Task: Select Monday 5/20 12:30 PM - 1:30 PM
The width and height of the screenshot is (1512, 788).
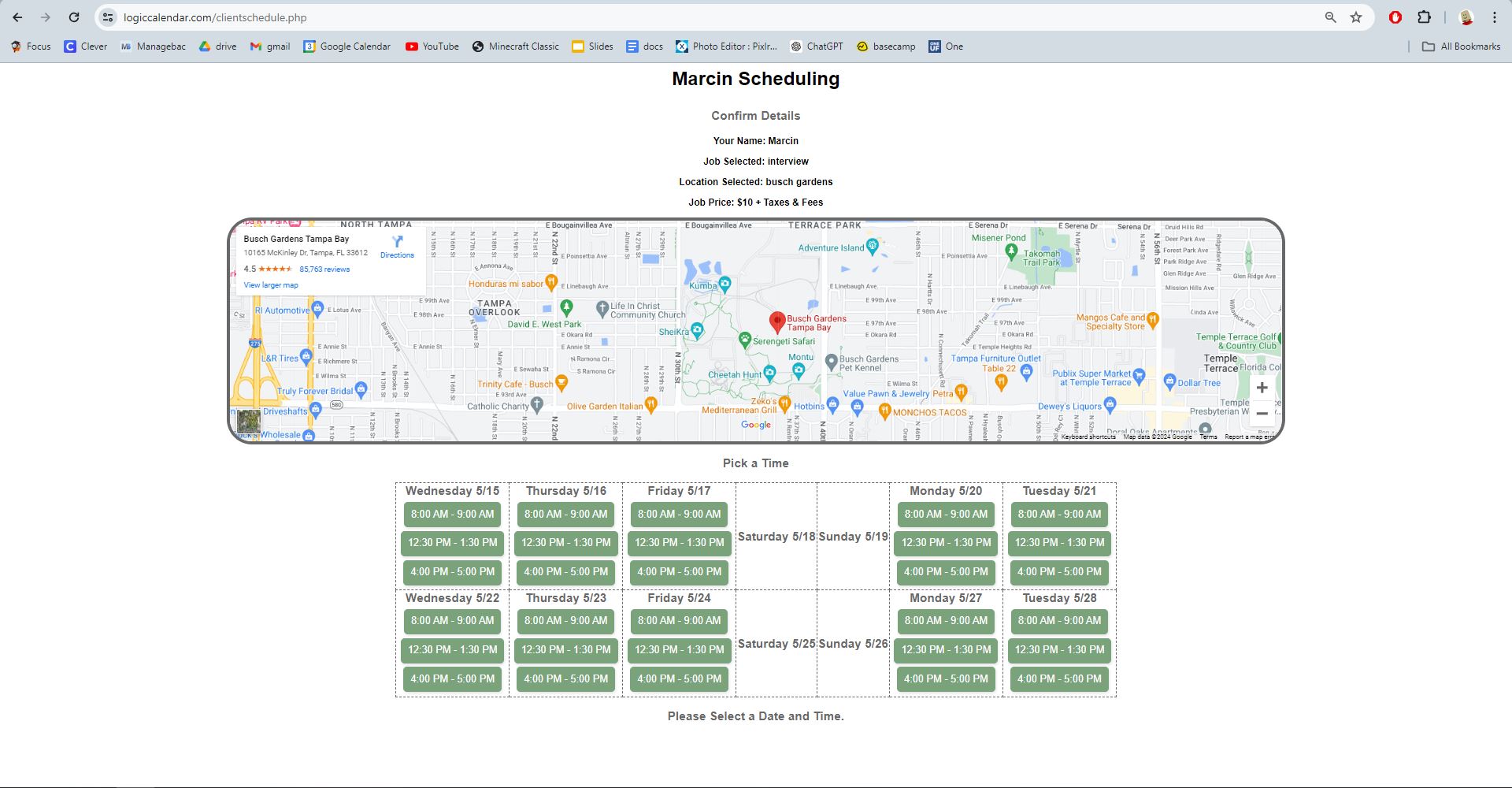Action: point(946,543)
